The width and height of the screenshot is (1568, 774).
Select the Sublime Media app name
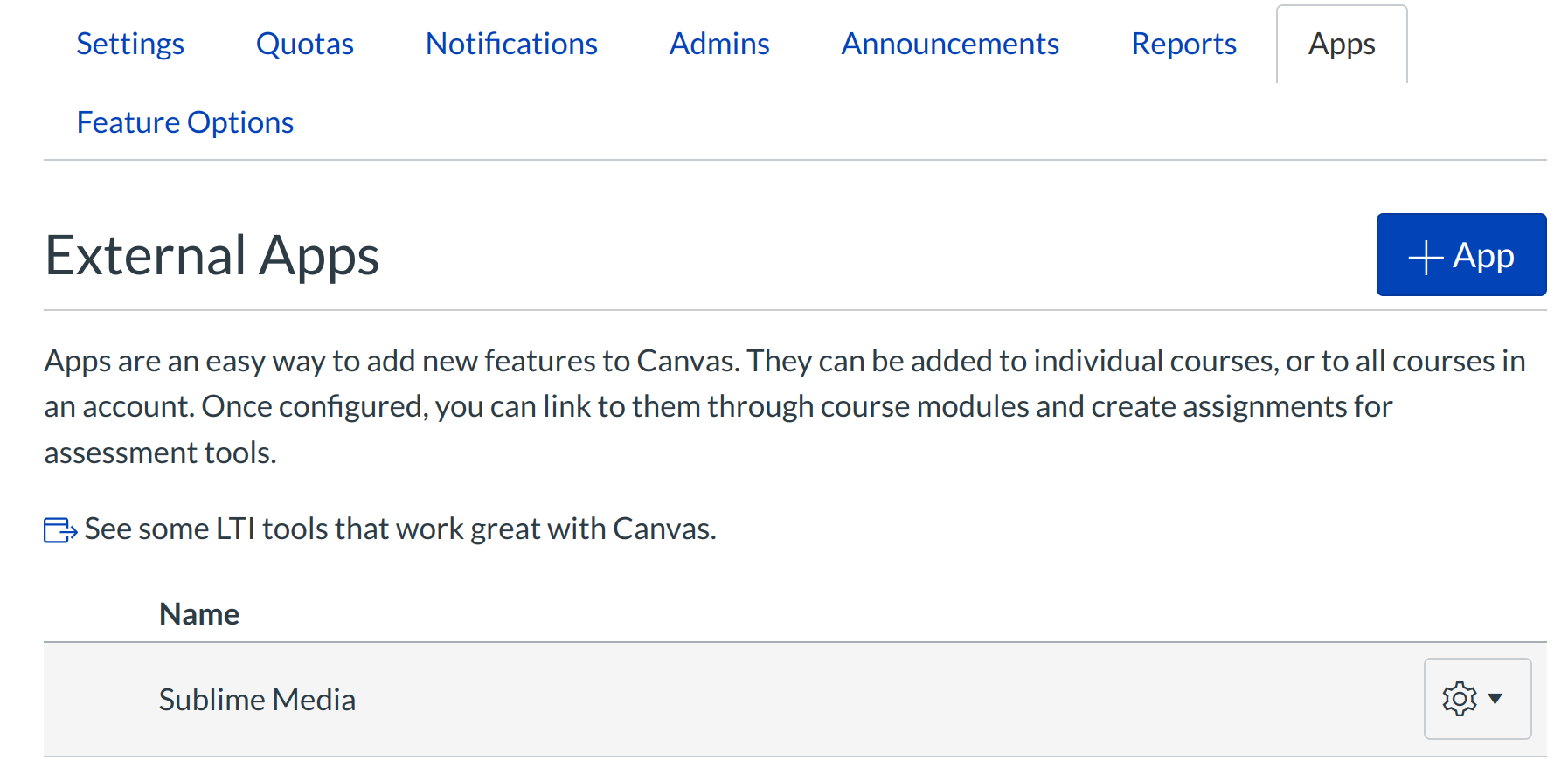257,700
